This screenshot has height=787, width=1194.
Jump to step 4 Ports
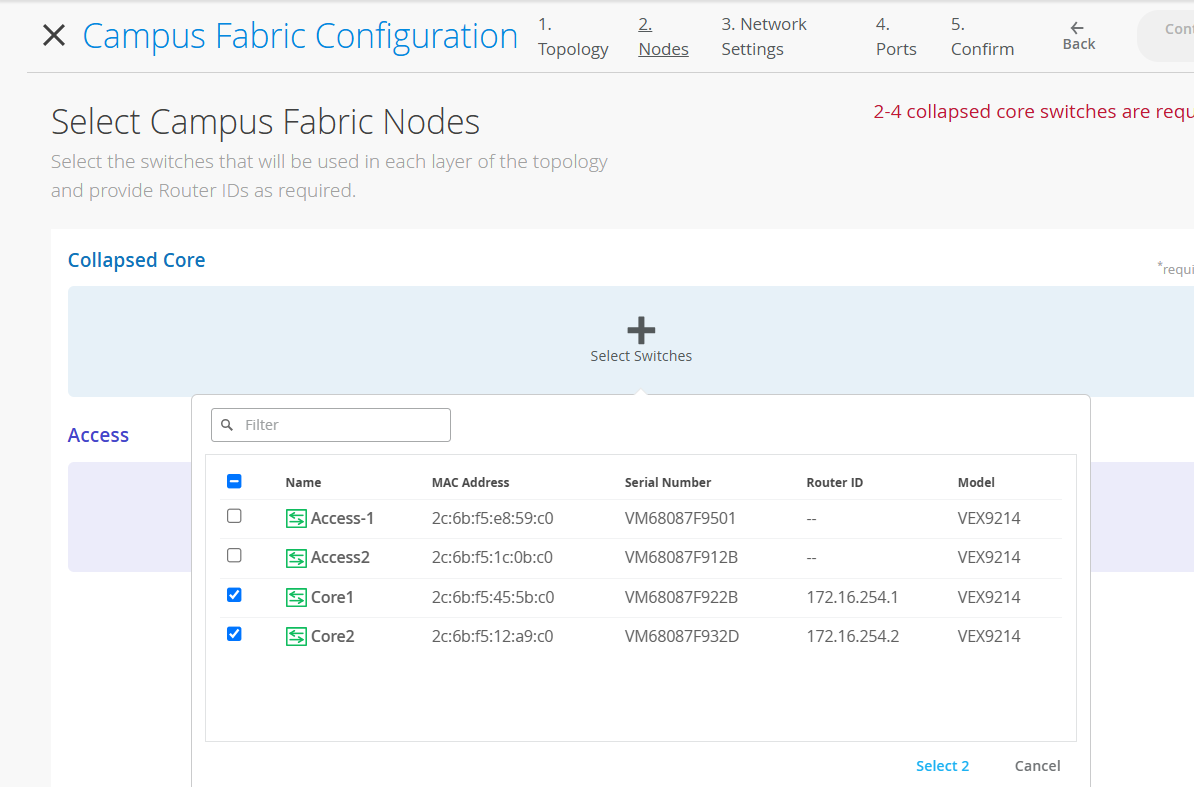tap(895, 37)
